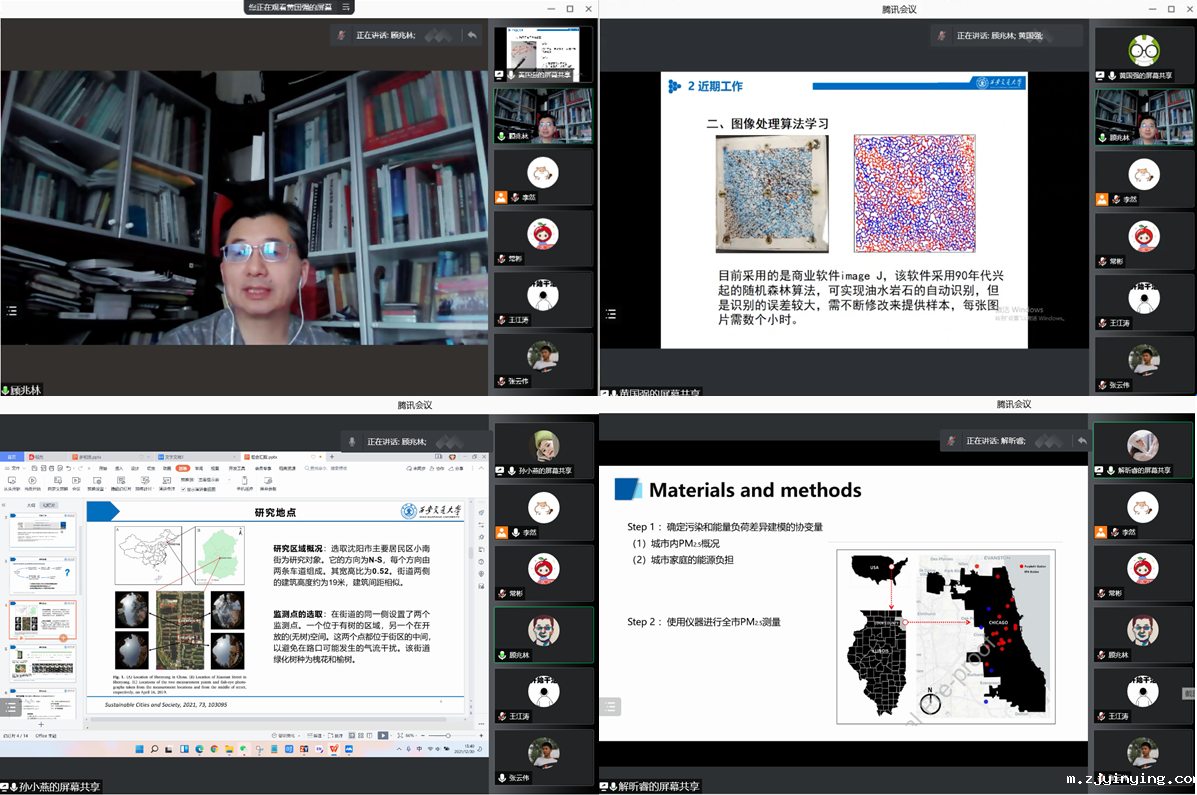
Task: Expand menu on 您正在观看黄国强的屏幕 banner
Action: [346, 7]
